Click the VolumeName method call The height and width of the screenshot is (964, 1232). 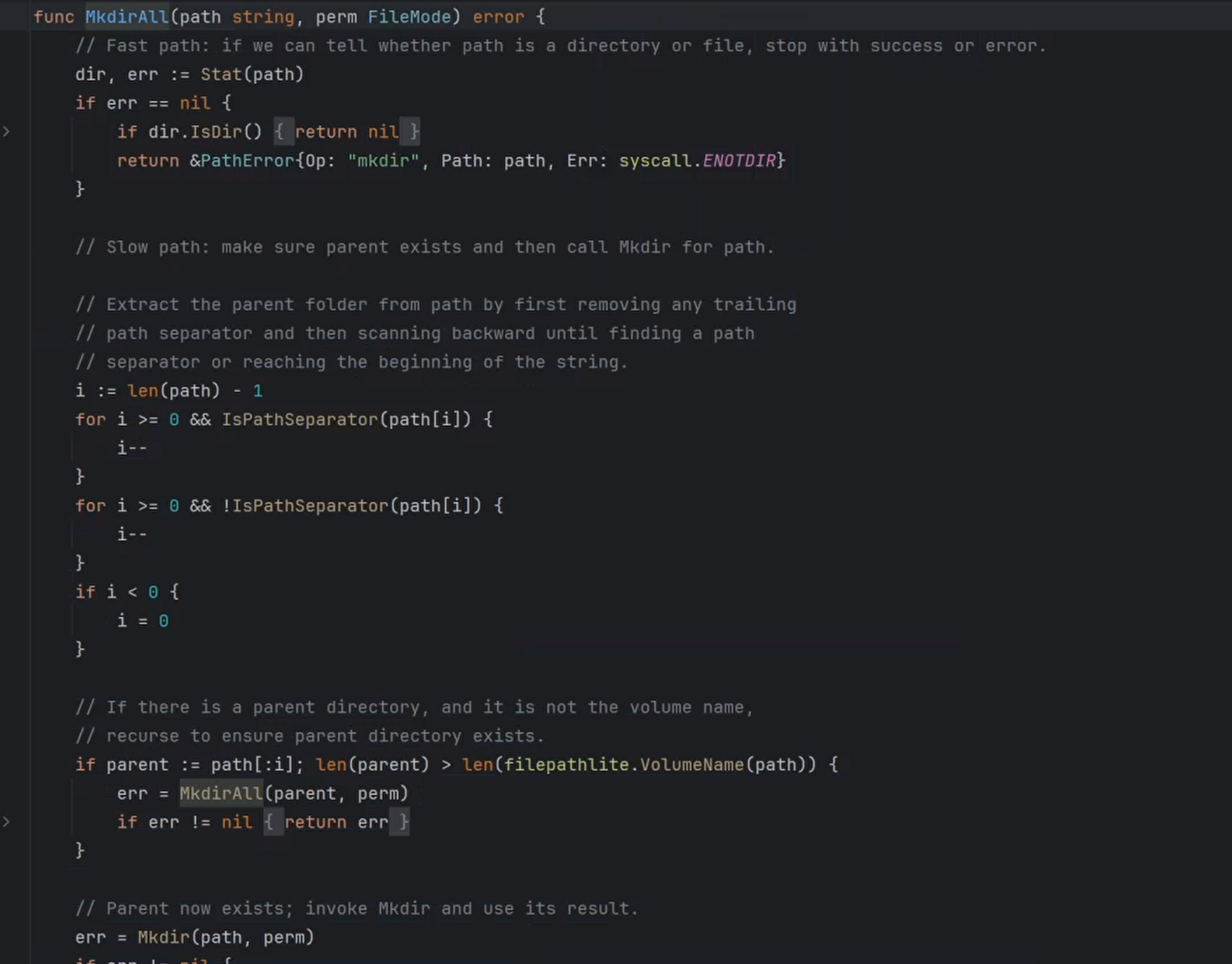tap(691, 764)
